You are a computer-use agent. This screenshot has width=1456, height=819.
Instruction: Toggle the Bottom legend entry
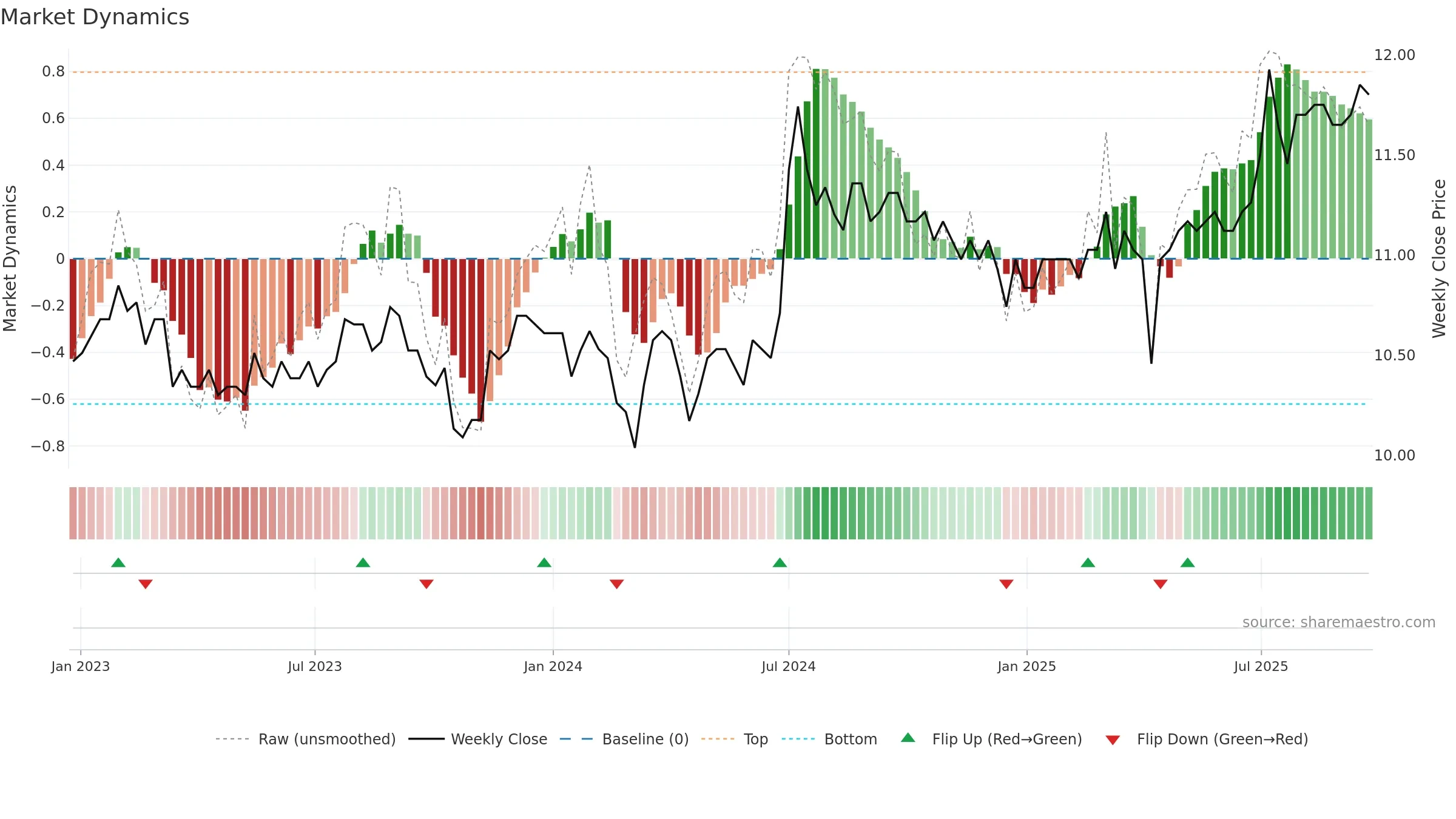pyautogui.click(x=829, y=739)
